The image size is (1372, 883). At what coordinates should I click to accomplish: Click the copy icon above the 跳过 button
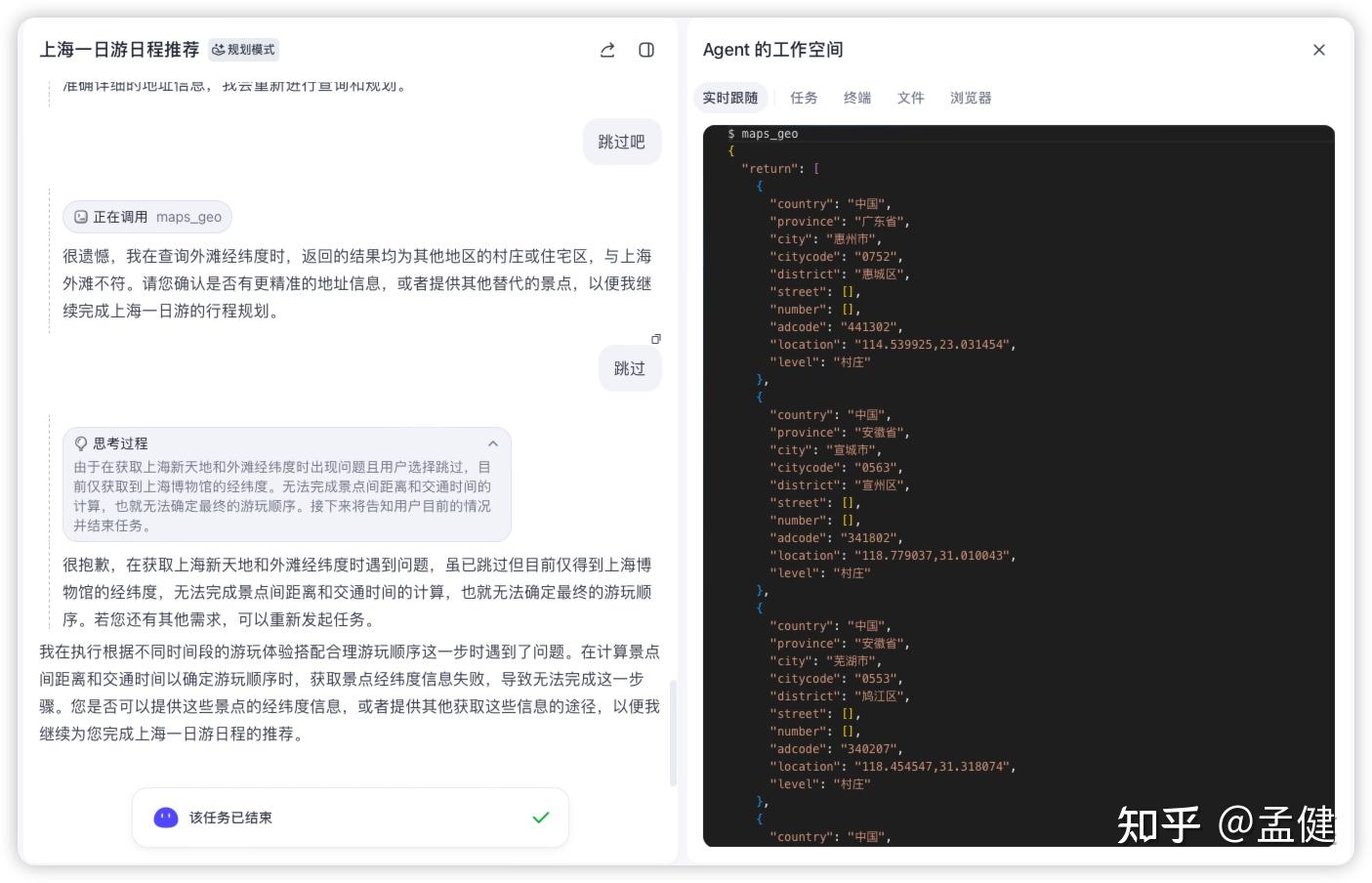coord(656,339)
